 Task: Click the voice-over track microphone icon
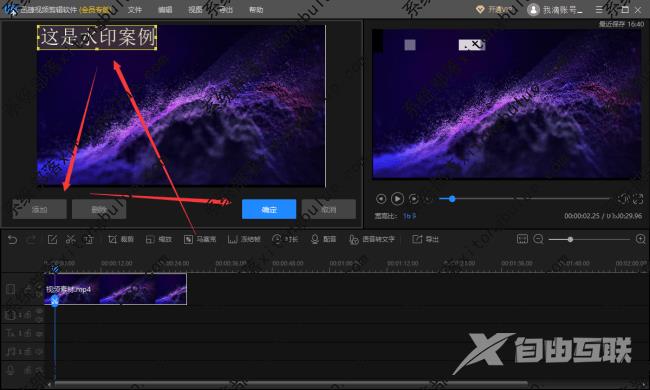[11, 370]
